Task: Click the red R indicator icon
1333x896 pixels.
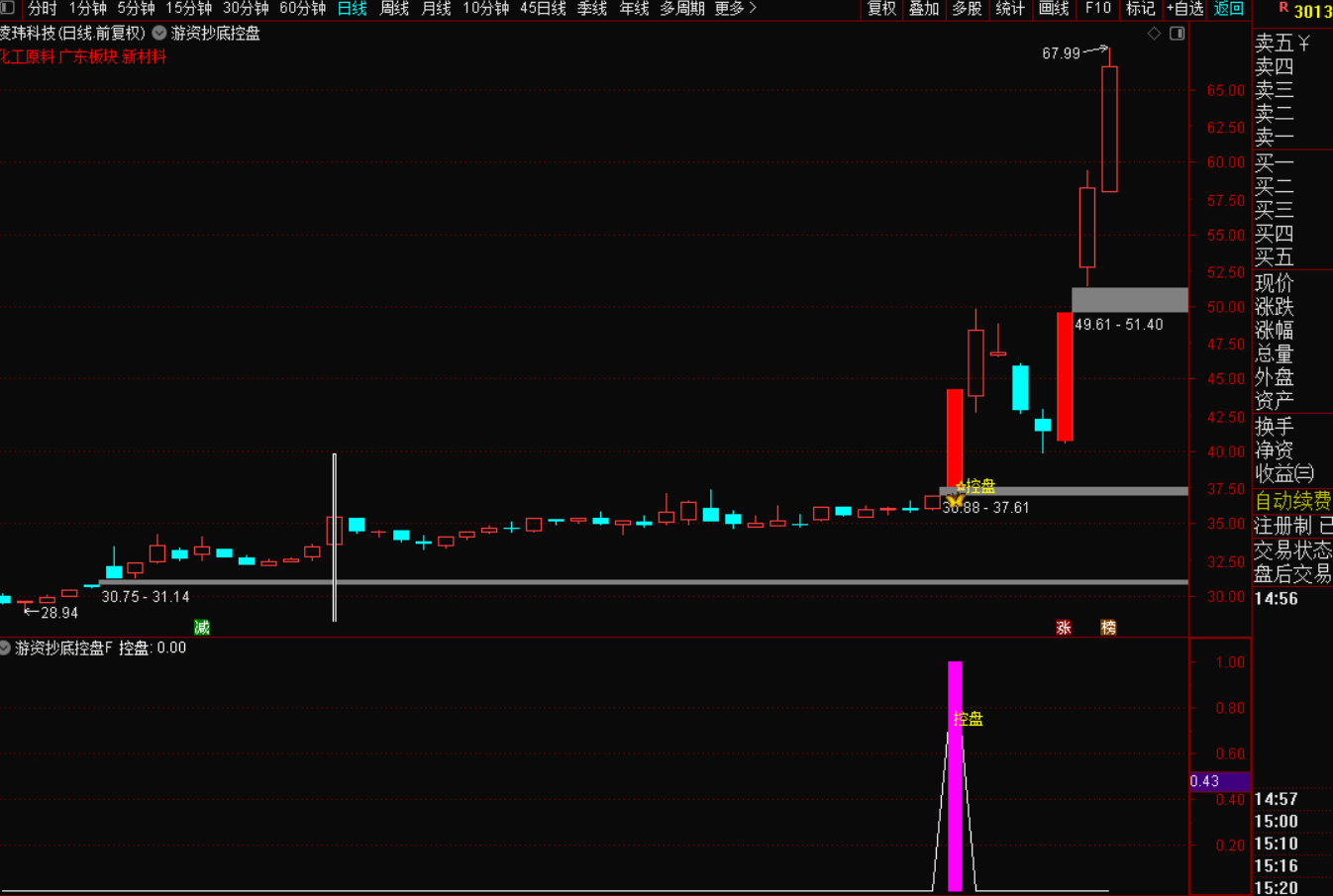Action: pyautogui.click(x=1283, y=9)
